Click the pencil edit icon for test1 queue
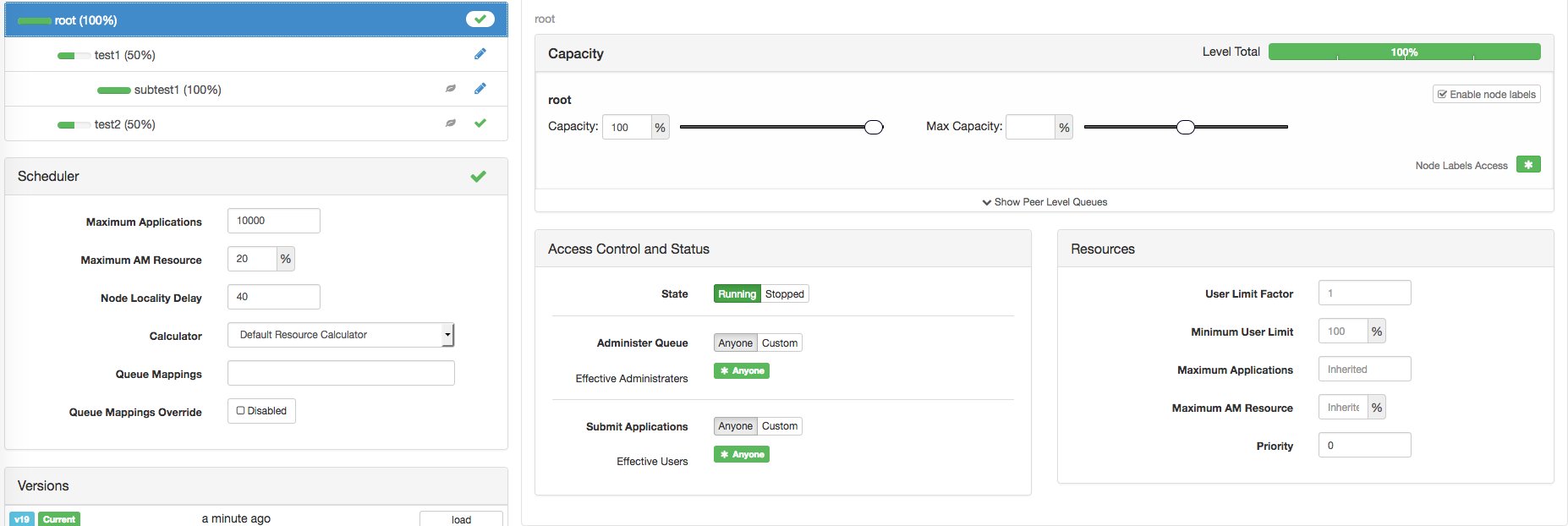 point(480,54)
